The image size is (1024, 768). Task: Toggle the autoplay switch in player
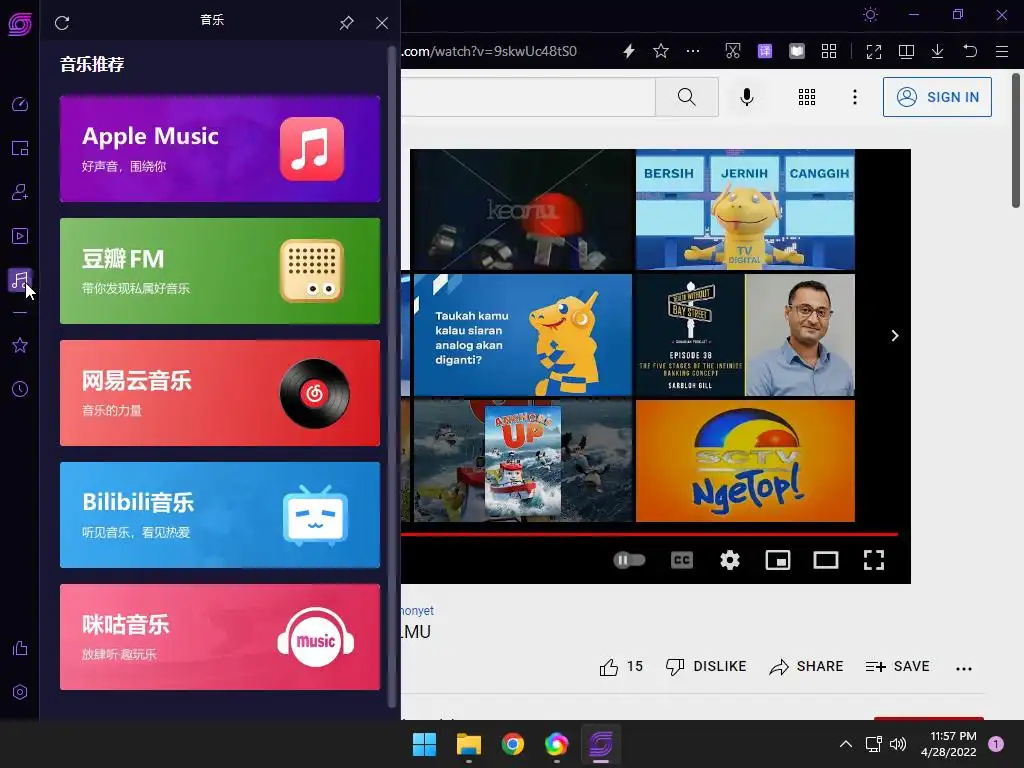click(x=629, y=560)
